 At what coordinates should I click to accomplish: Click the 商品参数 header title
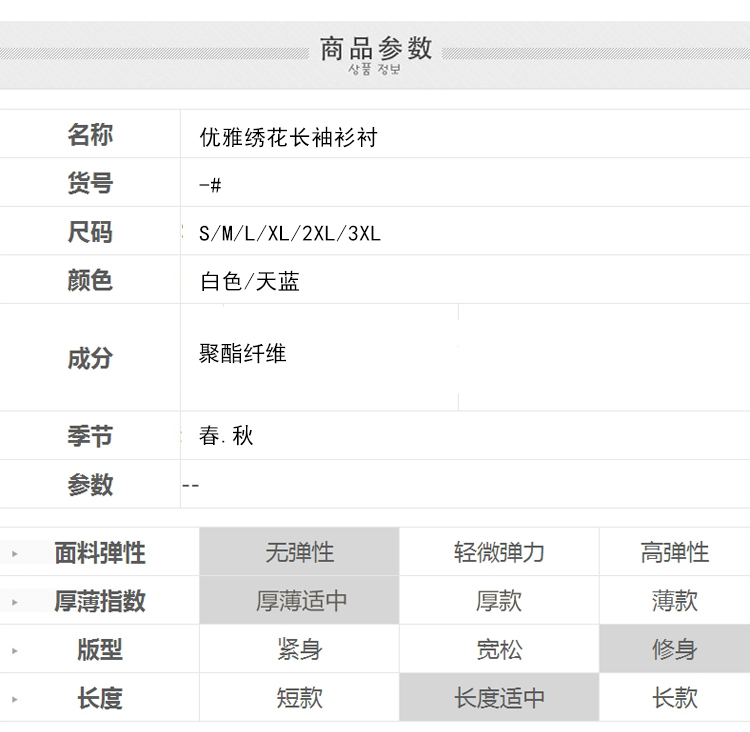(x=375, y=48)
